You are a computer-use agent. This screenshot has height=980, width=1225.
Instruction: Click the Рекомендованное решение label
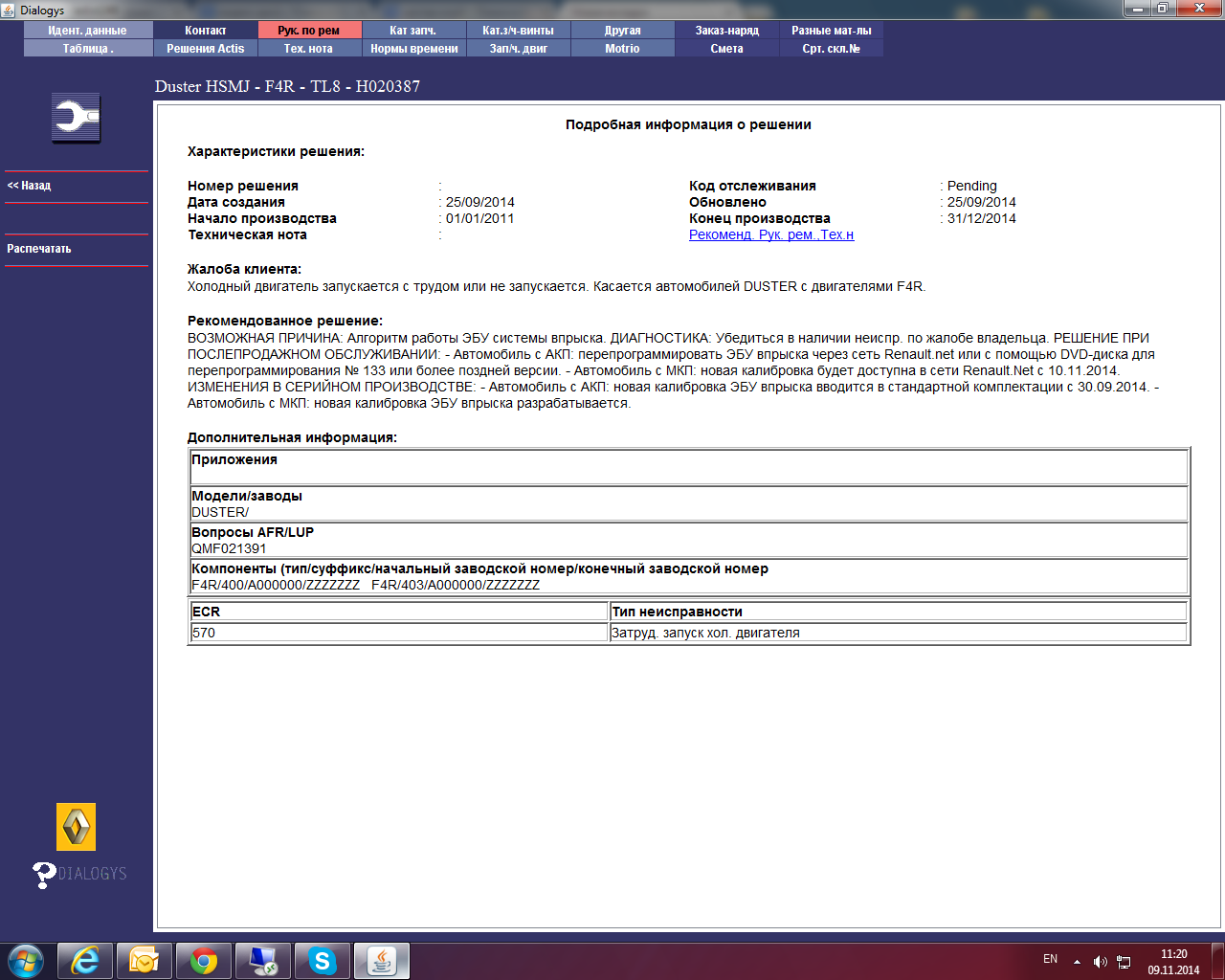(284, 321)
